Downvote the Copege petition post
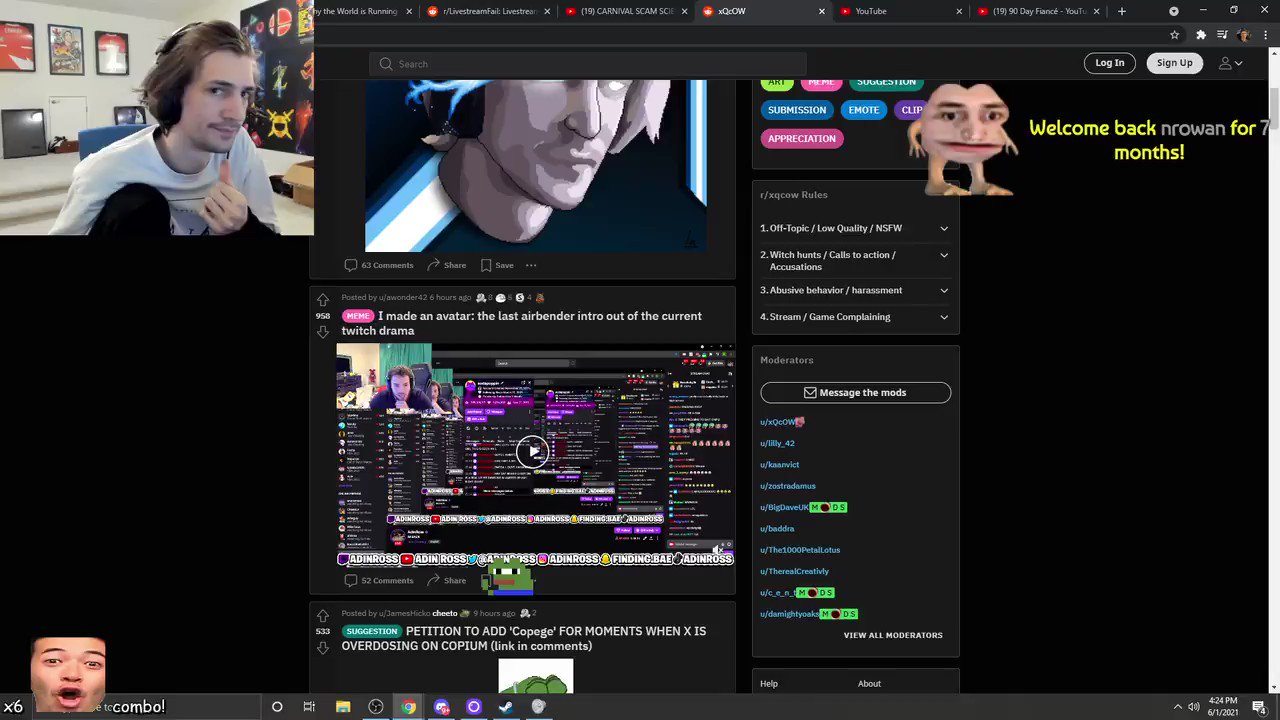 point(323,648)
